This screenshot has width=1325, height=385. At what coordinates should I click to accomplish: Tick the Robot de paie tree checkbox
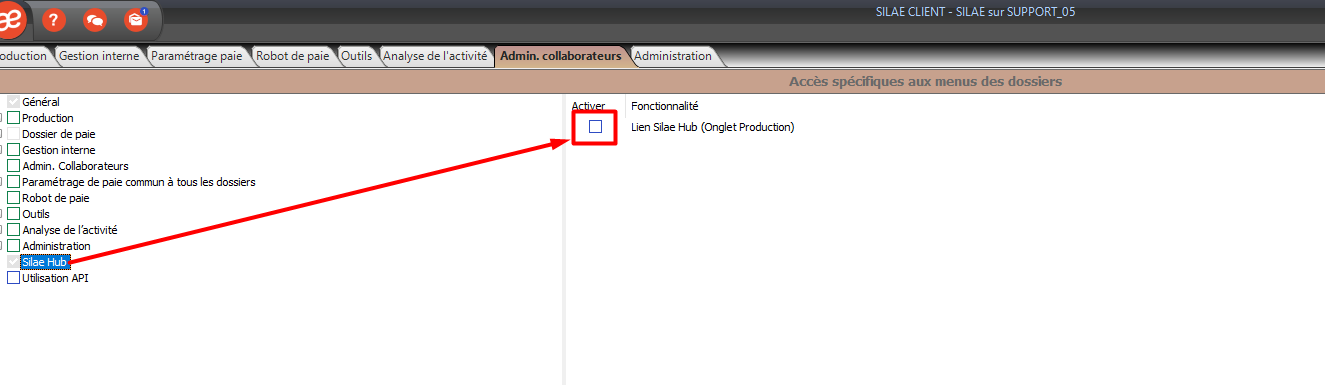[13, 198]
